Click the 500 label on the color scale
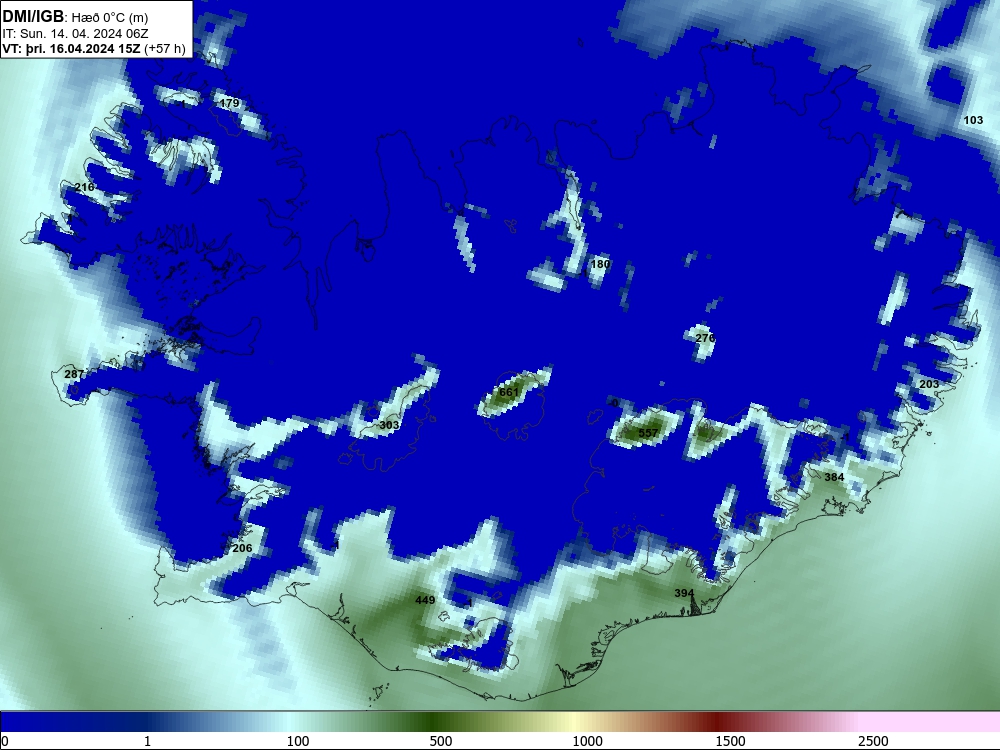The width and height of the screenshot is (1000, 750). tap(441, 741)
